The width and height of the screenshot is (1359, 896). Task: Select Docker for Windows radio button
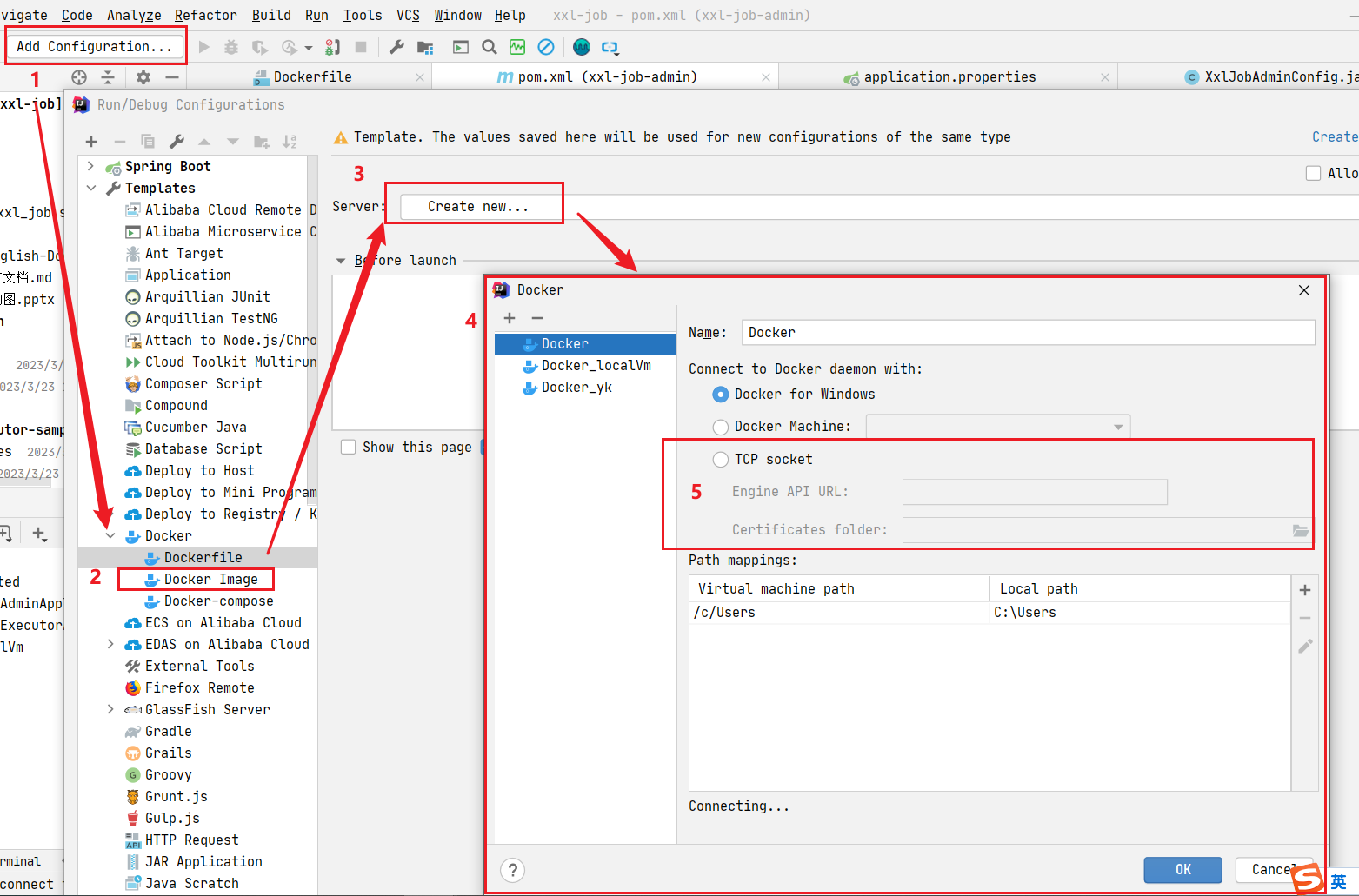pyautogui.click(x=721, y=395)
